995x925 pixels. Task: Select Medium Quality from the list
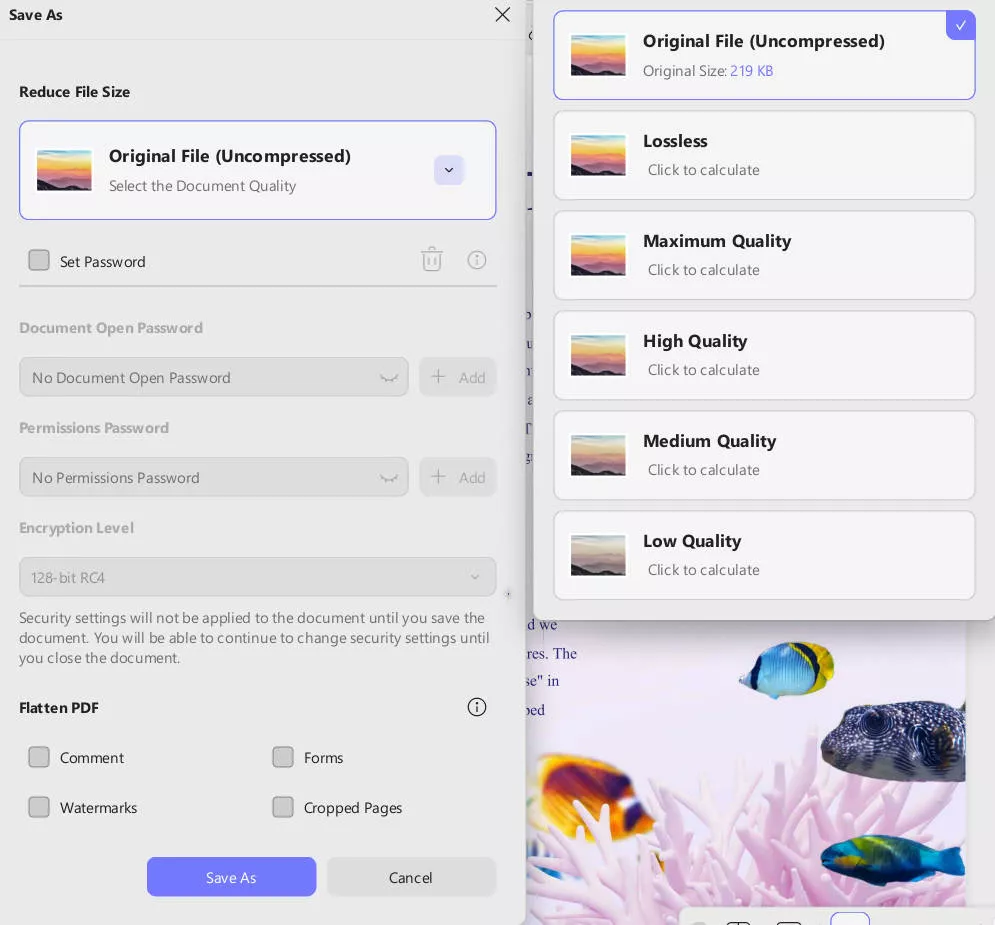coord(764,455)
